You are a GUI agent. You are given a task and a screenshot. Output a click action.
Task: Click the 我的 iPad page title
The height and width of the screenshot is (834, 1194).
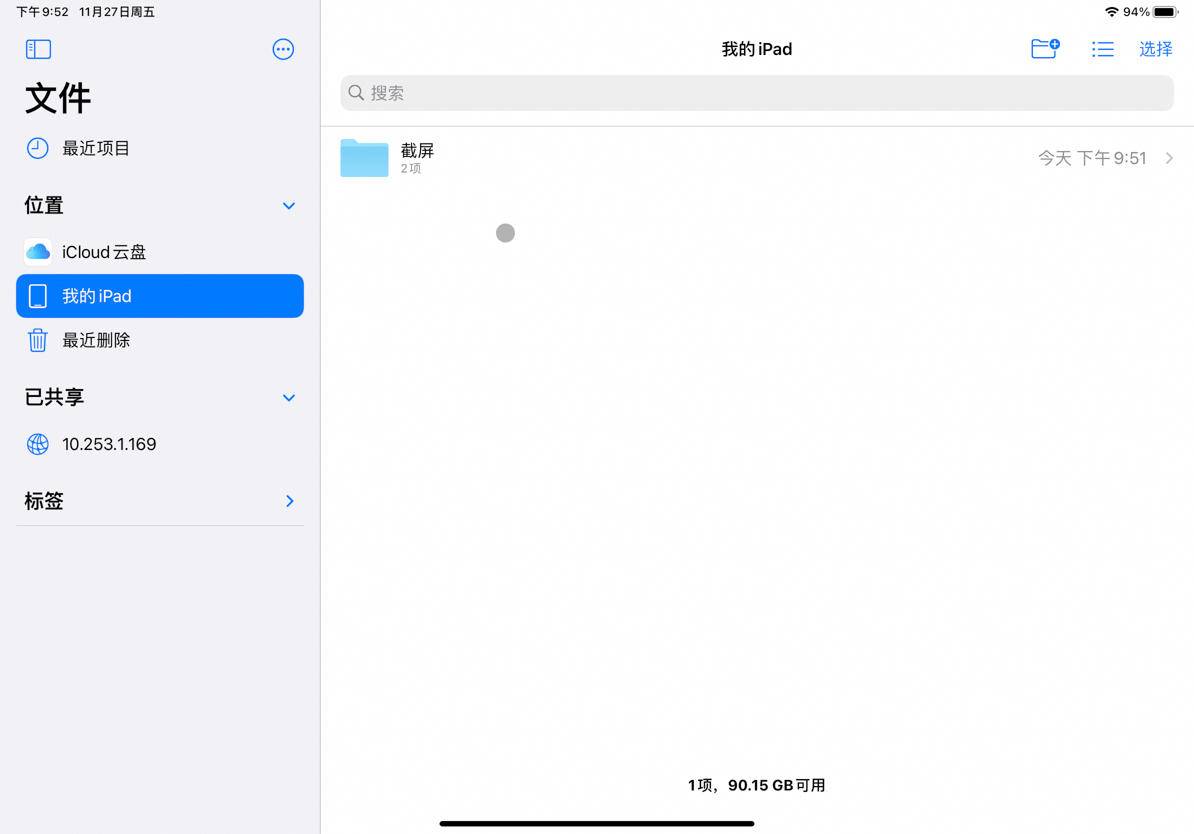pyautogui.click(x=757, y=49)
